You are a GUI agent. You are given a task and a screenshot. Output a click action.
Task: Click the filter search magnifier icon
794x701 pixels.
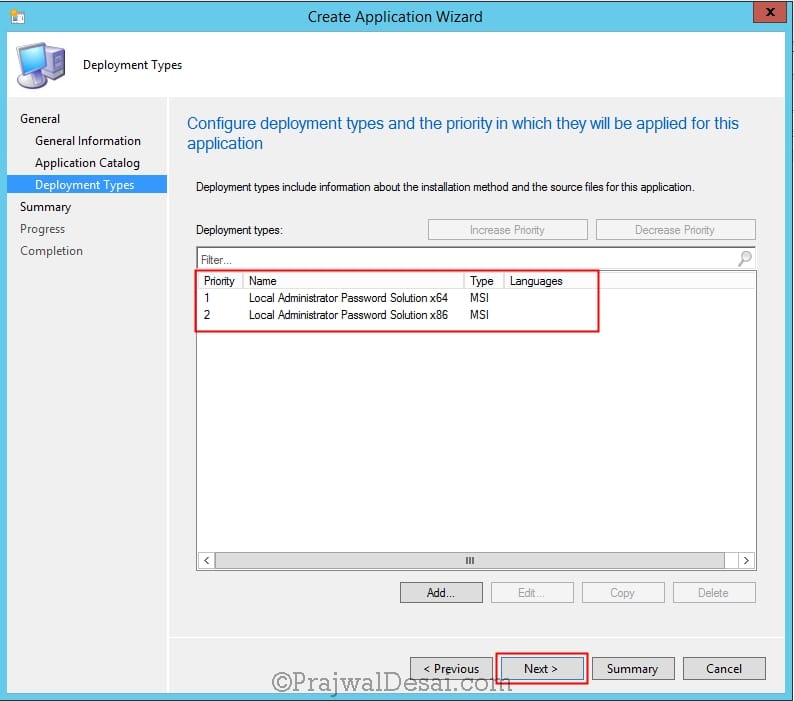(x=745, y=258)
